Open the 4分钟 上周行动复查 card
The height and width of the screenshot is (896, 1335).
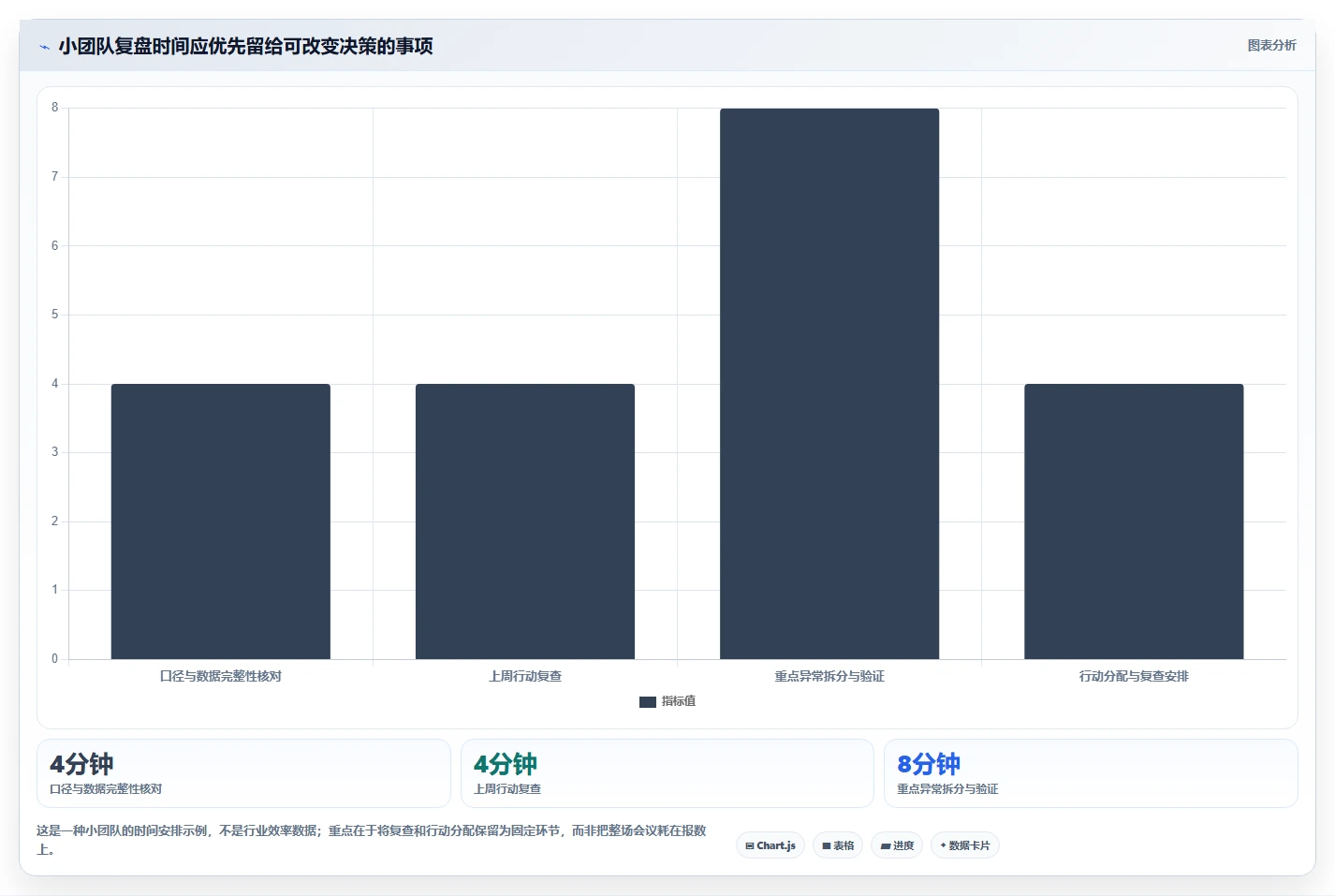click(667, 773)
